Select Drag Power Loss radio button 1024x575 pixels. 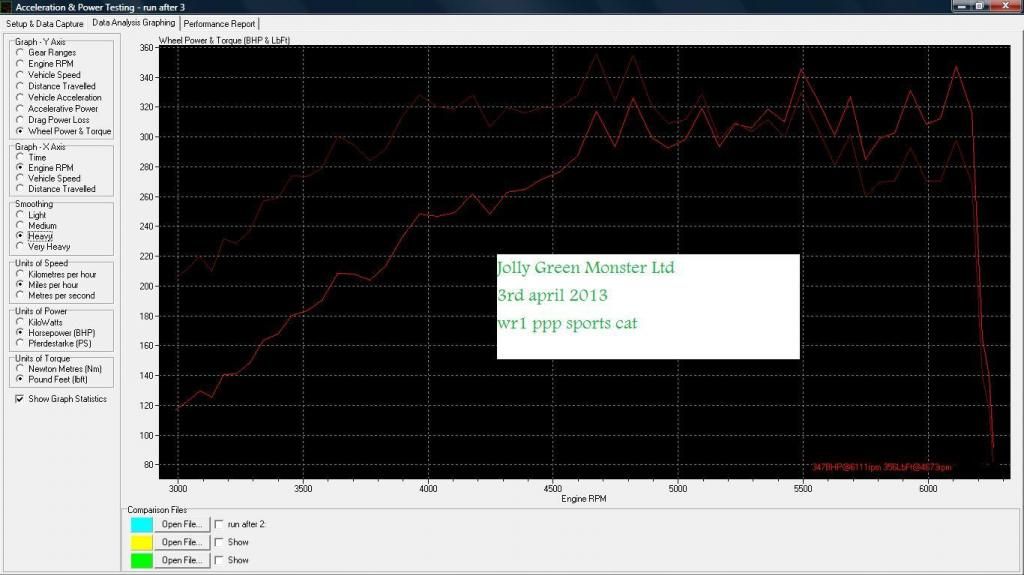pyautogui.click(x=20, y=120)
